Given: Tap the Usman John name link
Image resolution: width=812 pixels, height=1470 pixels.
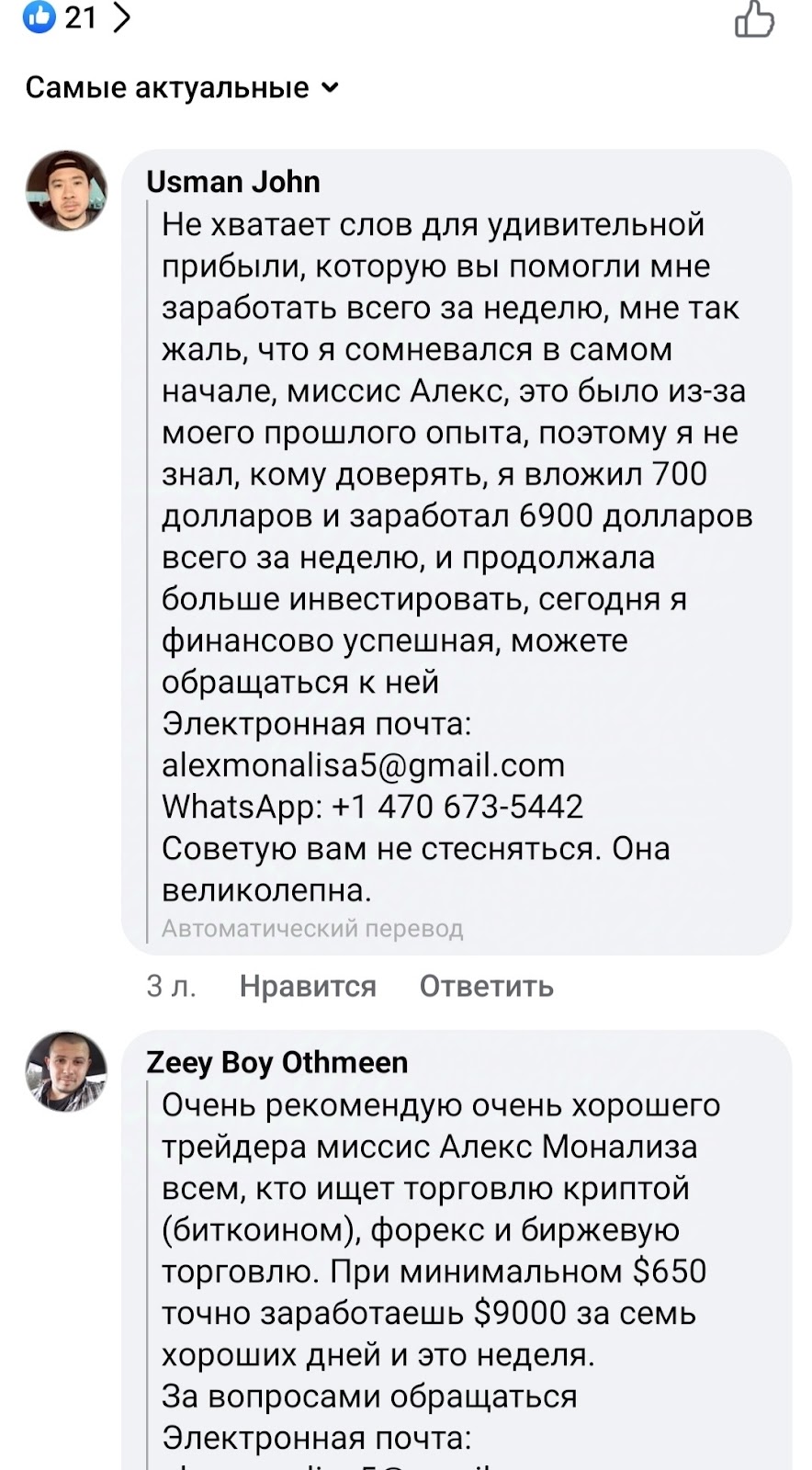Looking at the screenshot, I should (233, 182).
